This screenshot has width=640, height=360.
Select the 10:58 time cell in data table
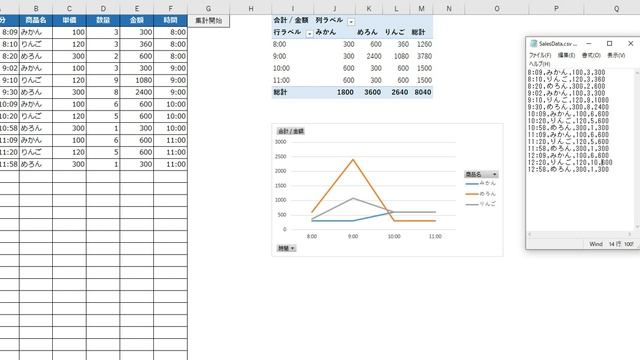pos(9,128)
